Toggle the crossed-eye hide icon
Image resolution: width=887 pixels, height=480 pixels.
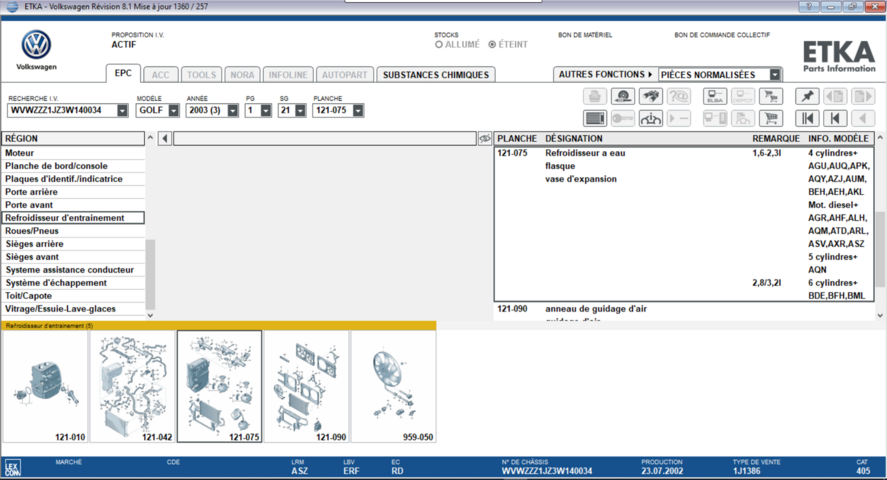pyautogui.click(x=485, y=139)
